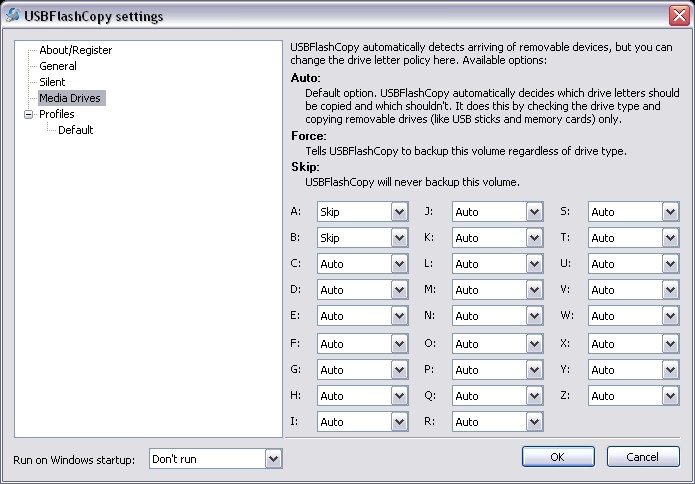Expand the drive O: policy dropdown
The image size is (695, 484).
point(498,343)
